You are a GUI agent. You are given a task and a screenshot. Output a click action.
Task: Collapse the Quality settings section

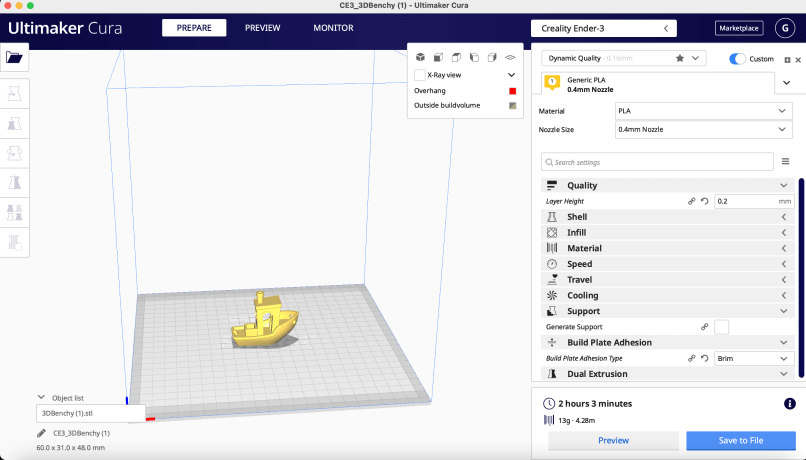pyautogui.click(x=668, y=186)
